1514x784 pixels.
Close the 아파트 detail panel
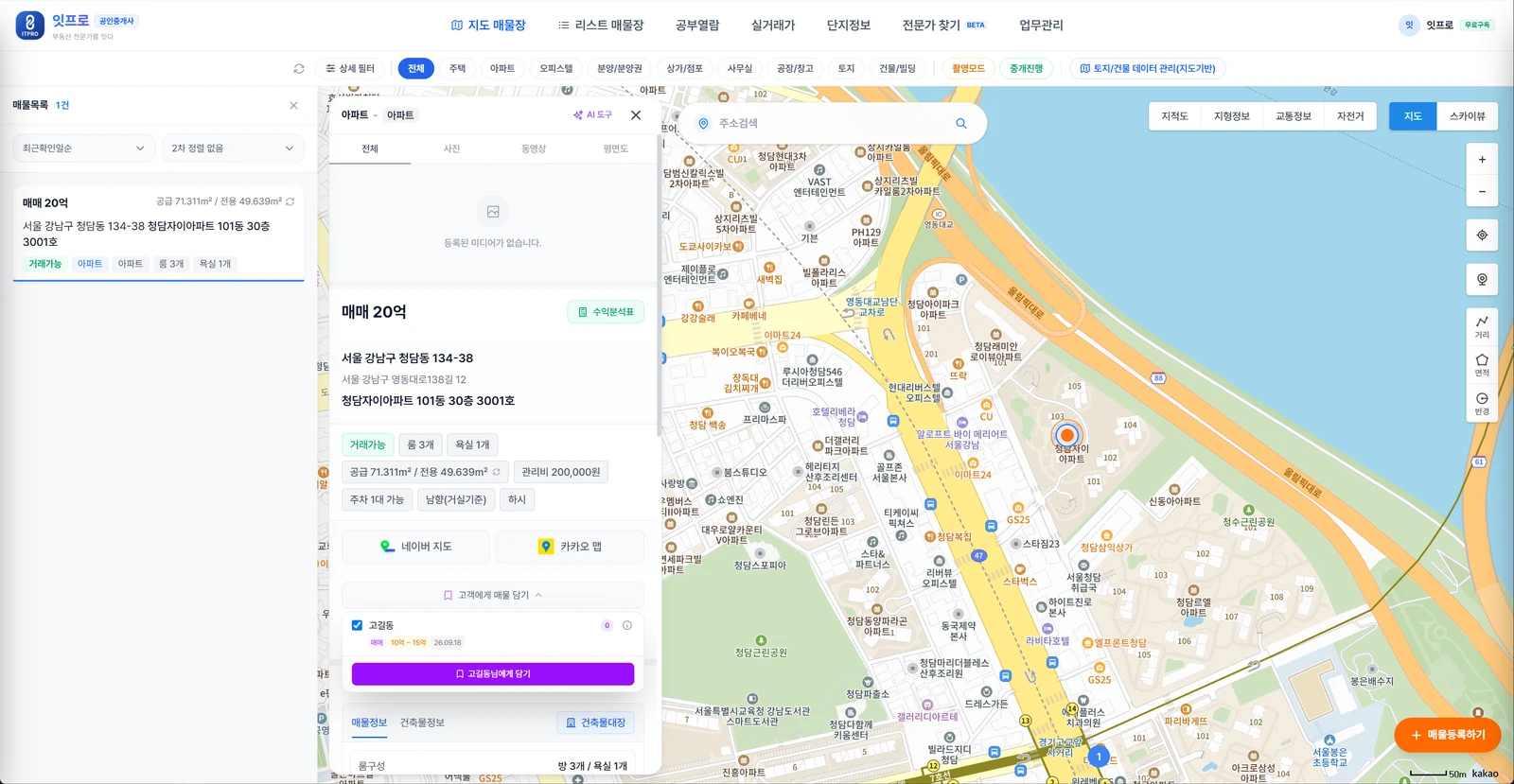tap(636, 115)
